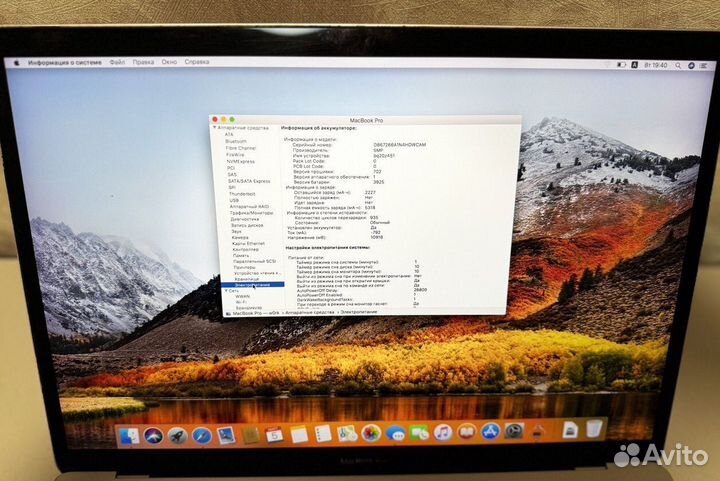Select FireWire in the sidebar
This screenshot has width=720, height=481.
tap(235, 155)
